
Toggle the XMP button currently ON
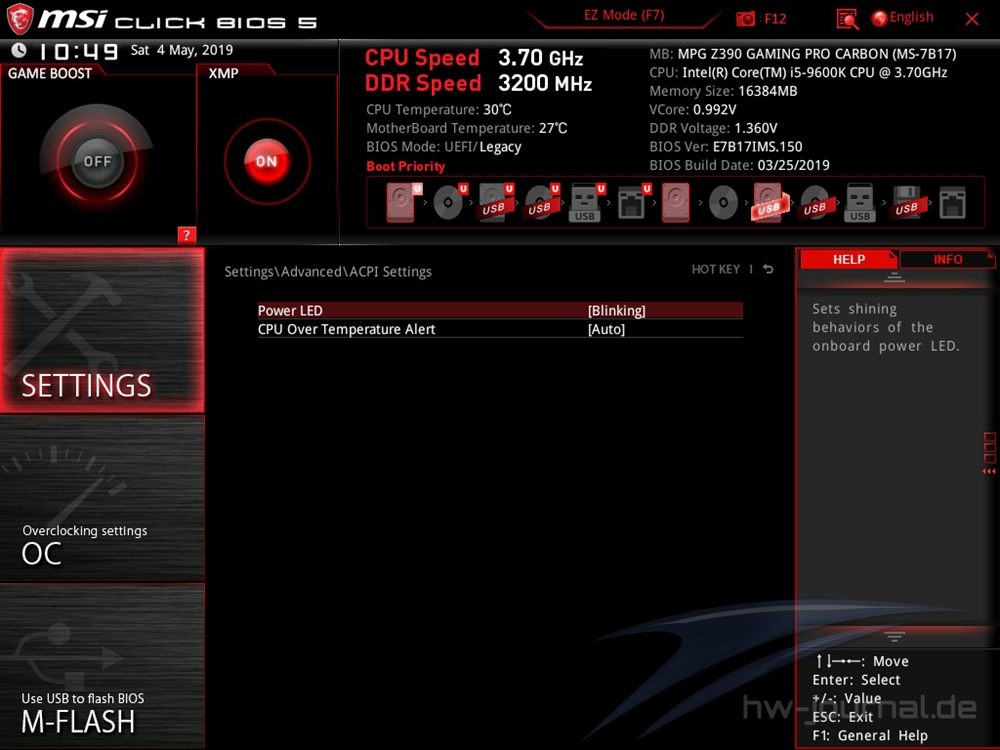coord(266,161)
